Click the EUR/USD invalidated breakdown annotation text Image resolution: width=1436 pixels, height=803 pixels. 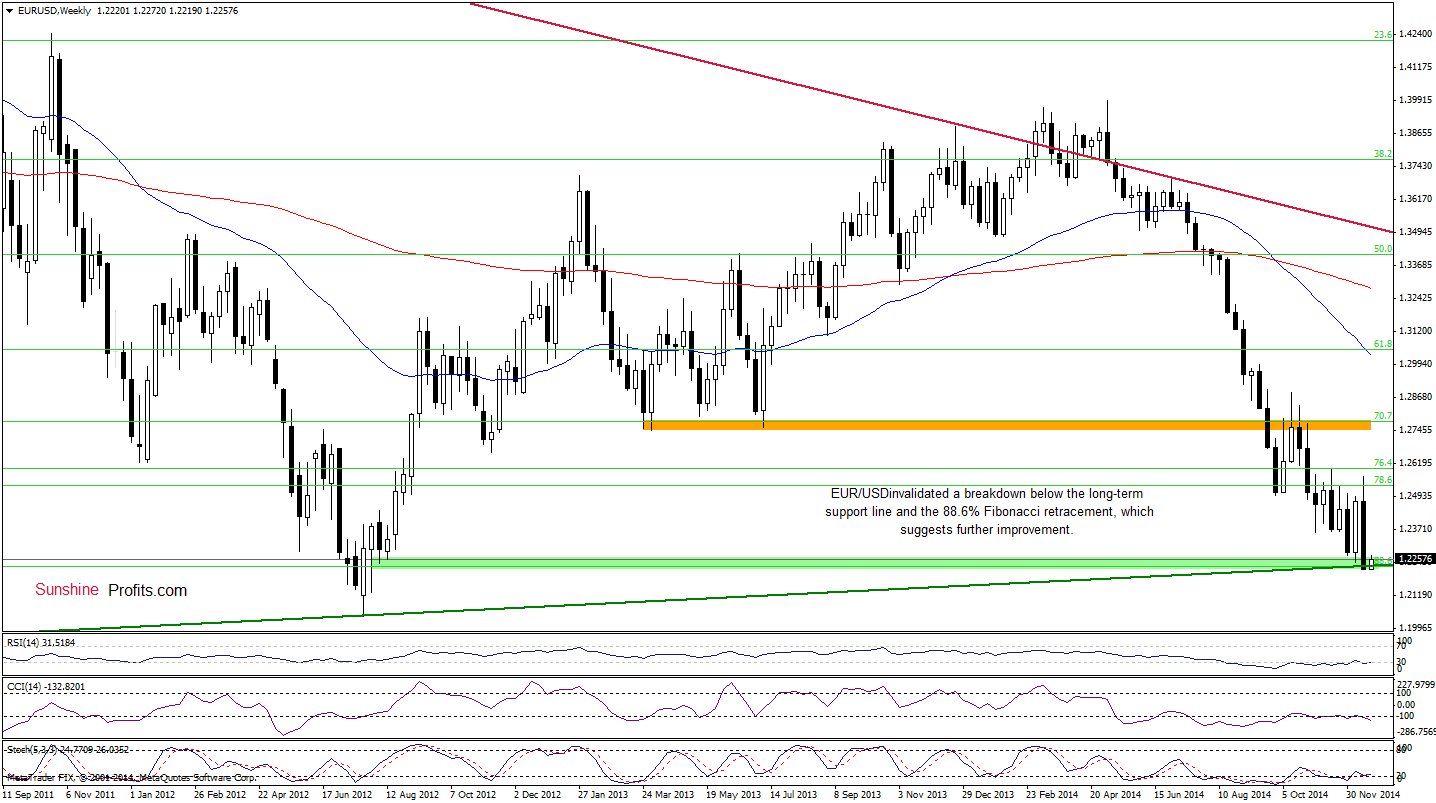pyautogui.click(x=989, y=512)
